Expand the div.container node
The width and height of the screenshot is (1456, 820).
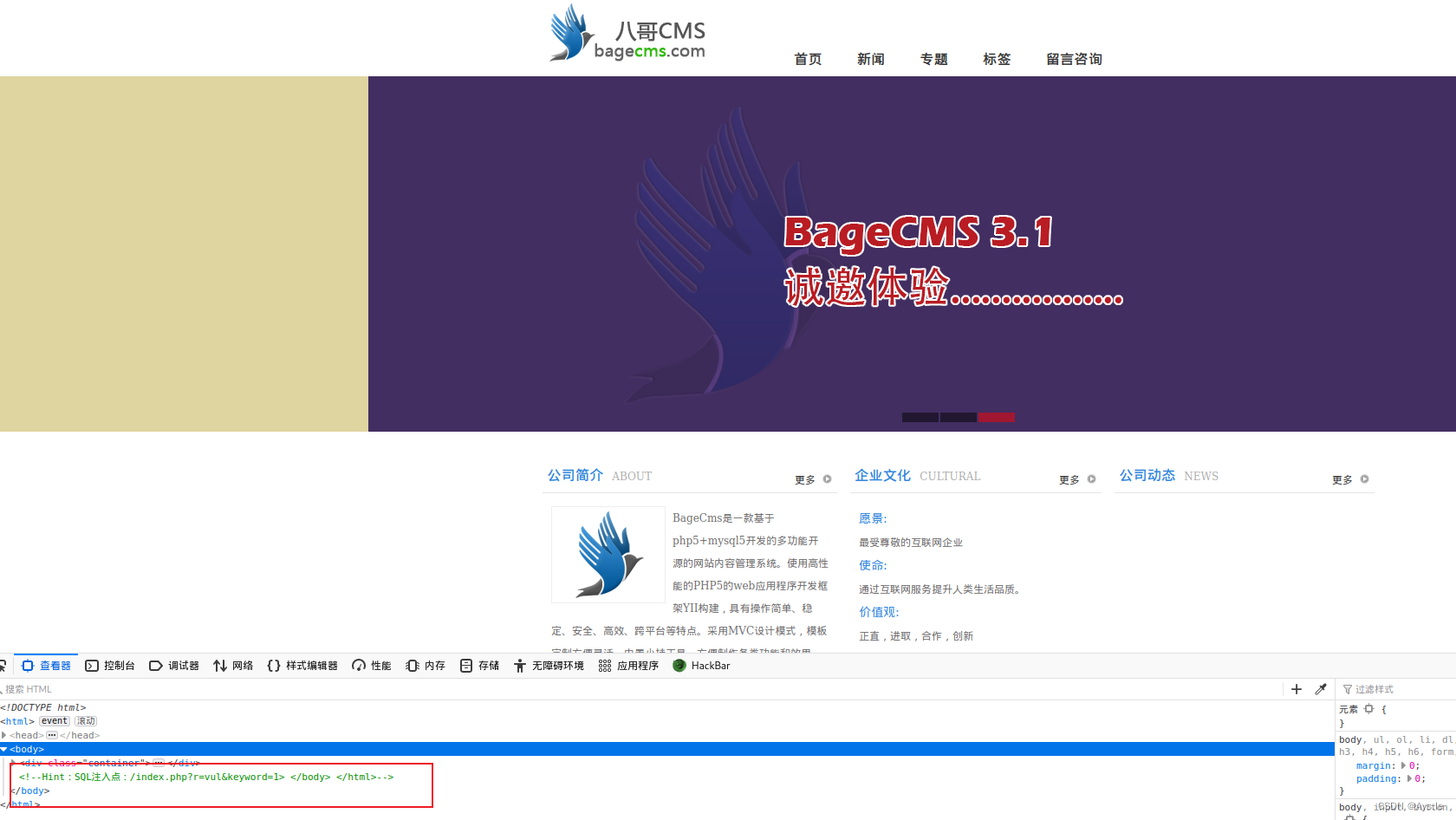[x=12, y=762]
